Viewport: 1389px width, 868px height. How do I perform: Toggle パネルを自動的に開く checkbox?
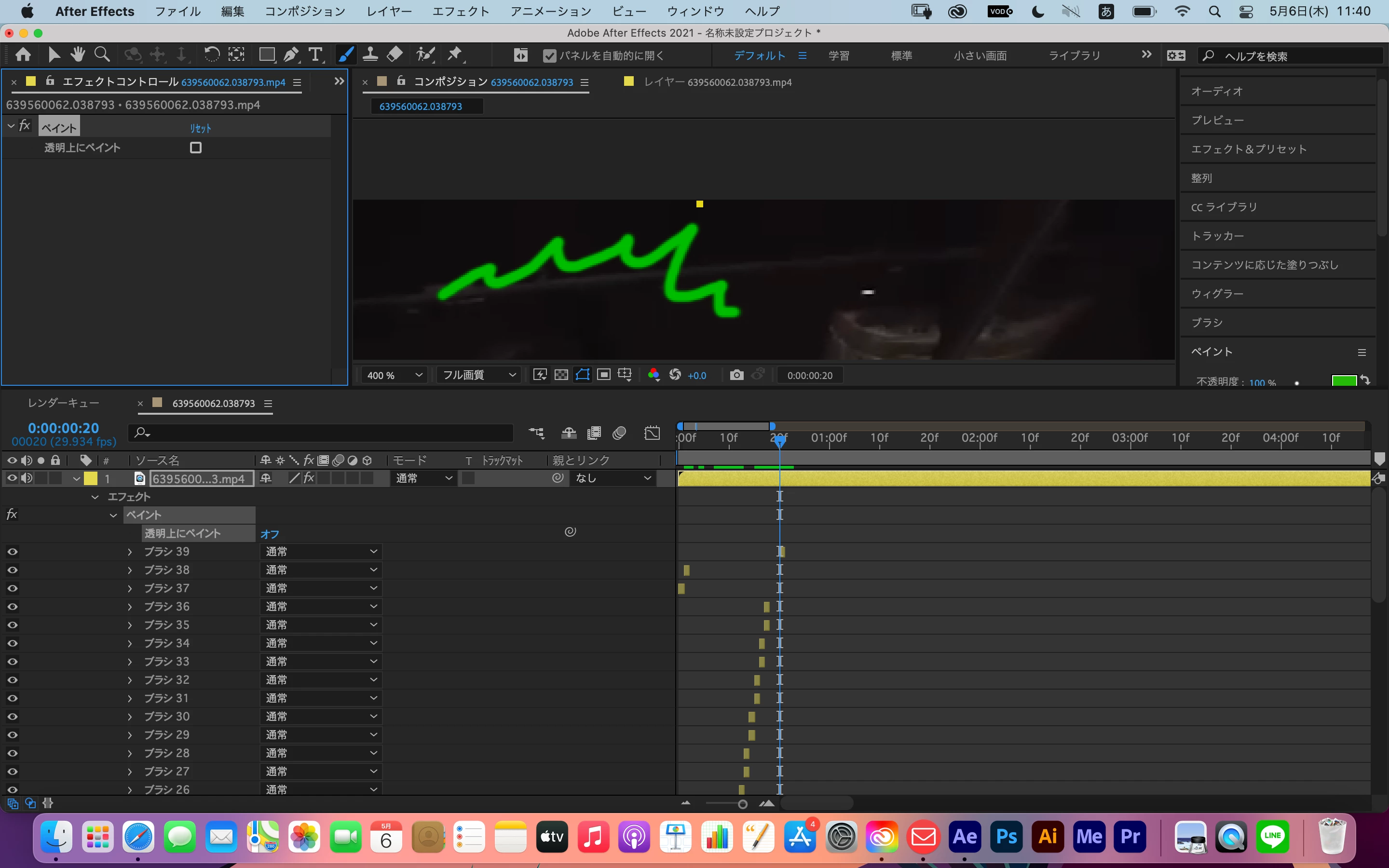pos(549,55)
